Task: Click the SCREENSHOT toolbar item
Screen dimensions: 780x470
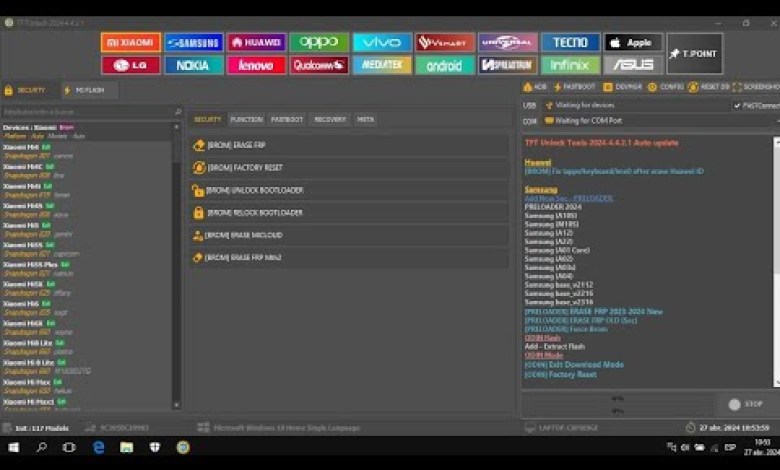Action: point(756,87)
